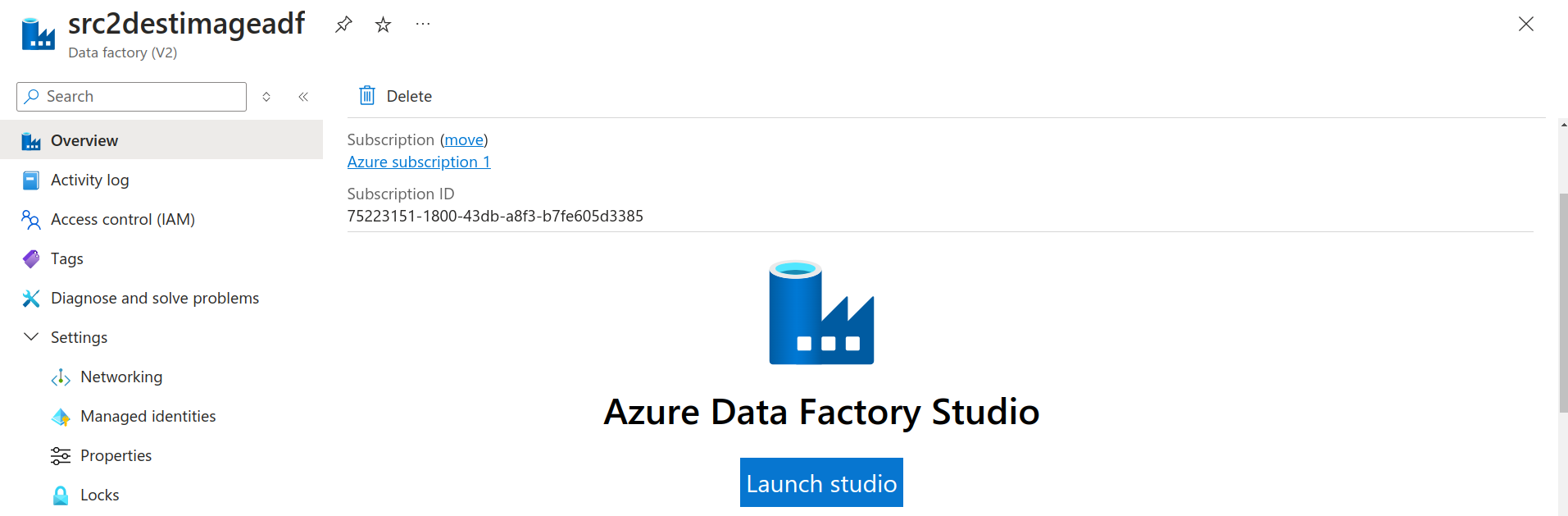Launch studio with the blue button
The image size is (1568, 516).
pyautogui.click(x=821, y=482)
